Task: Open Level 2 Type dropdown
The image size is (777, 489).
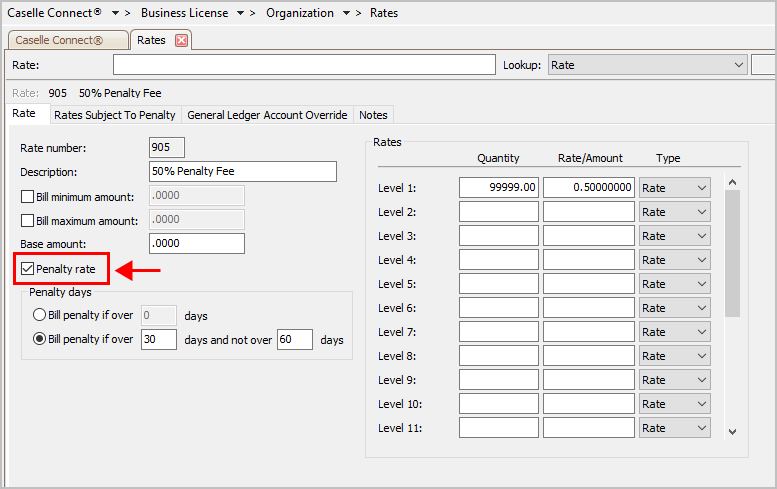Action: 674,212
